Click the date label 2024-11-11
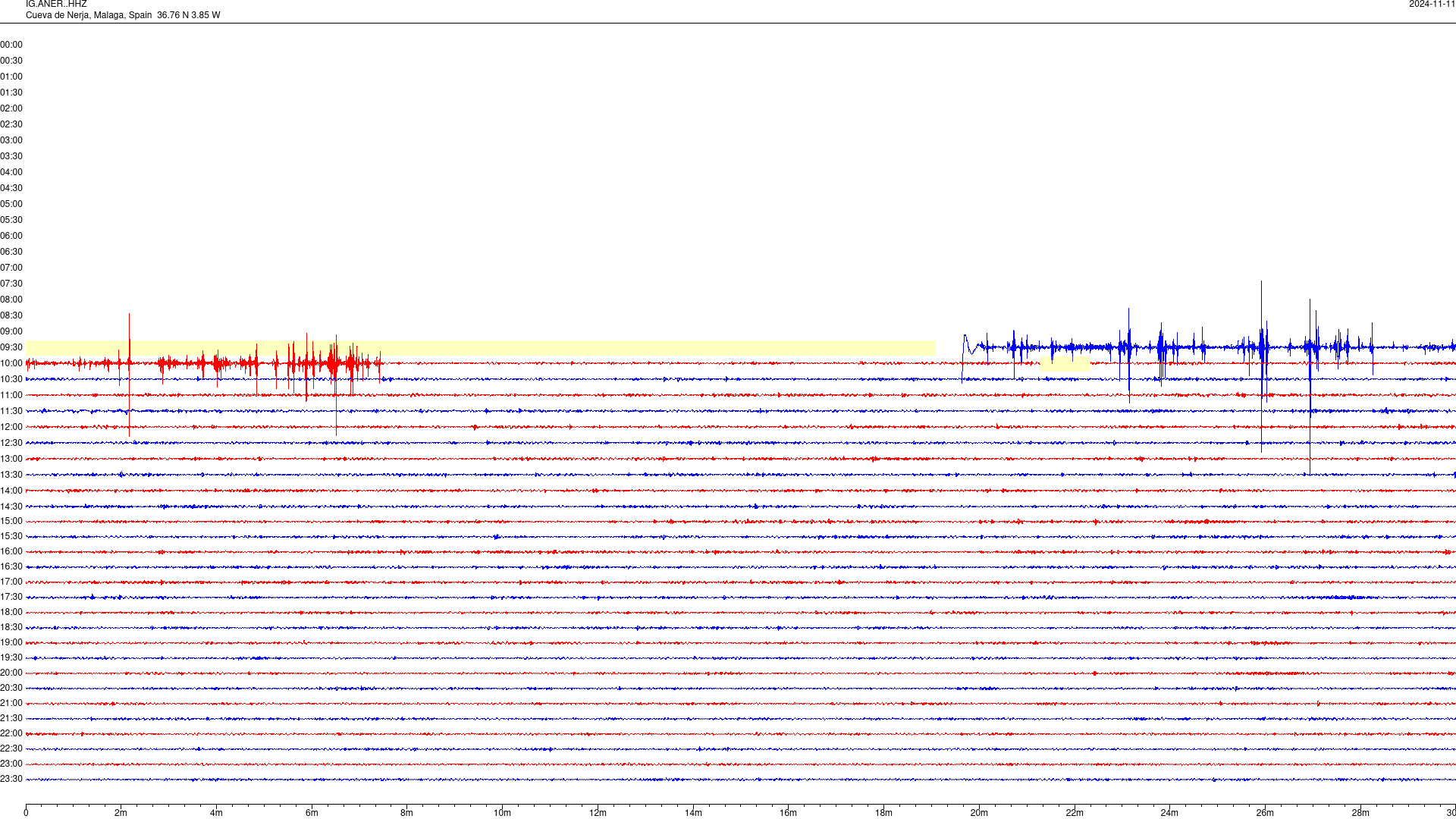The height and width of the screenshot is (819, 1456). point(1432,4)
